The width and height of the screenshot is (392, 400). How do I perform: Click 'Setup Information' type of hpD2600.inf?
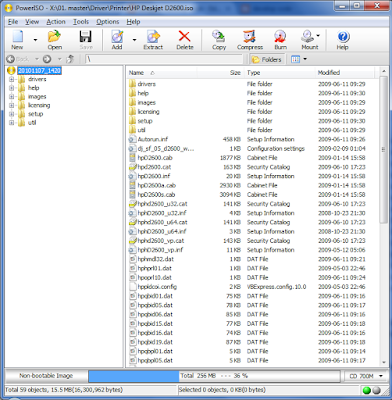[x=270, y=176]
